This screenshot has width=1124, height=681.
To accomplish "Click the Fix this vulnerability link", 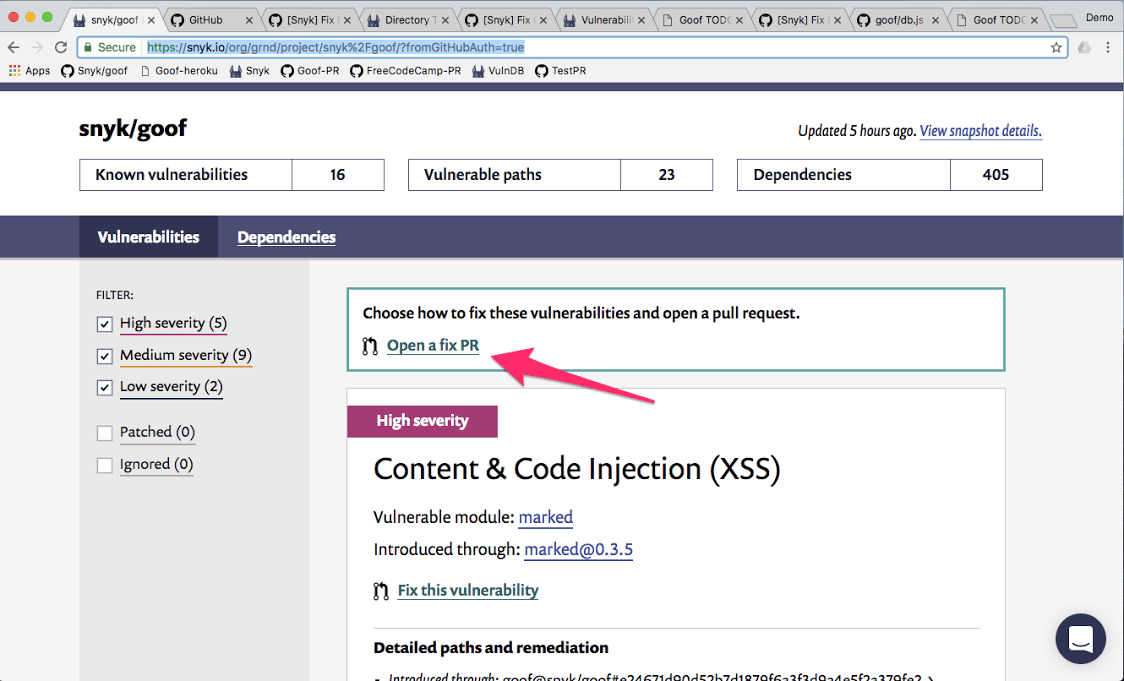I will [467, 590].
